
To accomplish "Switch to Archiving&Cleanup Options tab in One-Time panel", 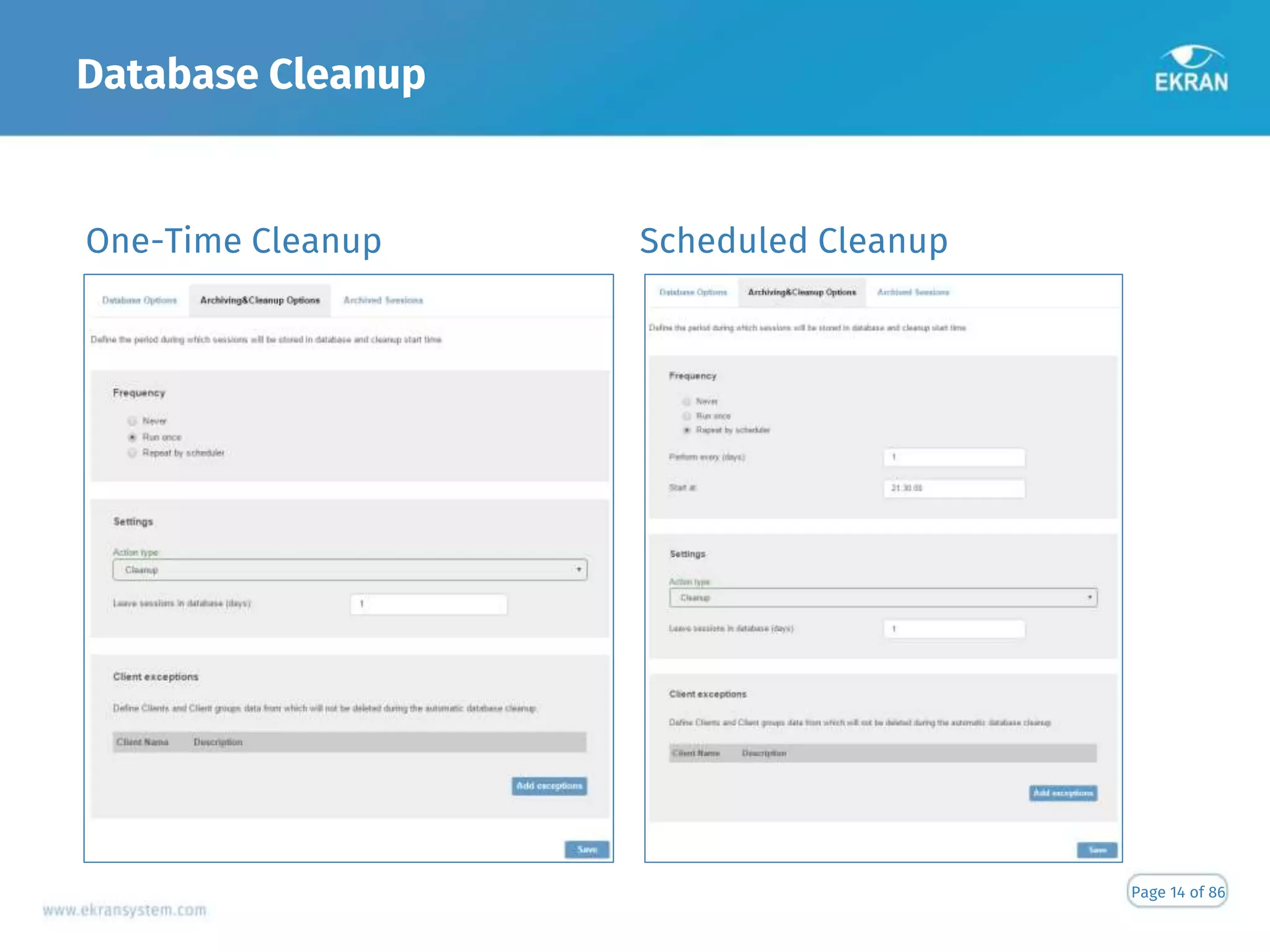I will pos(260,301).
